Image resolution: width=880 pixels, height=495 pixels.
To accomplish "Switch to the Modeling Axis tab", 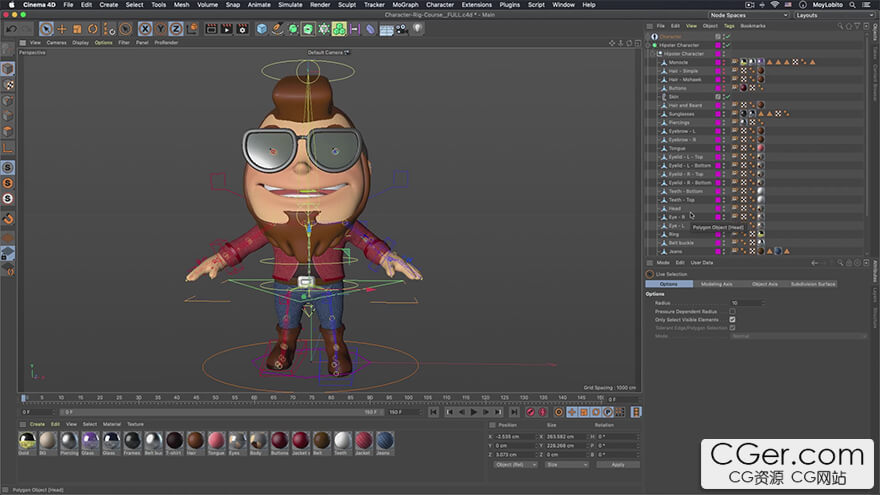I will [x=717, y=284].
